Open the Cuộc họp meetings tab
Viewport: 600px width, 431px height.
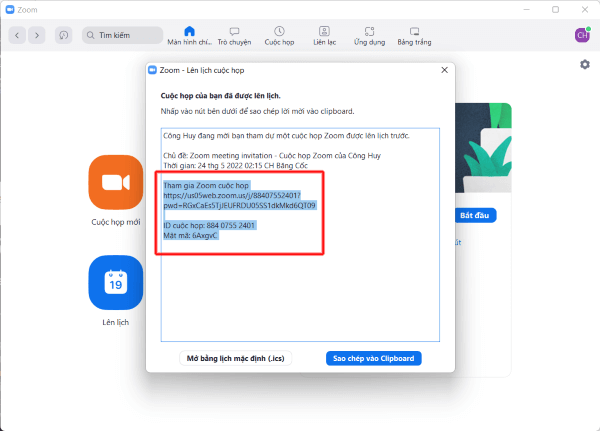pyautogui.click(x=279, y=36)
